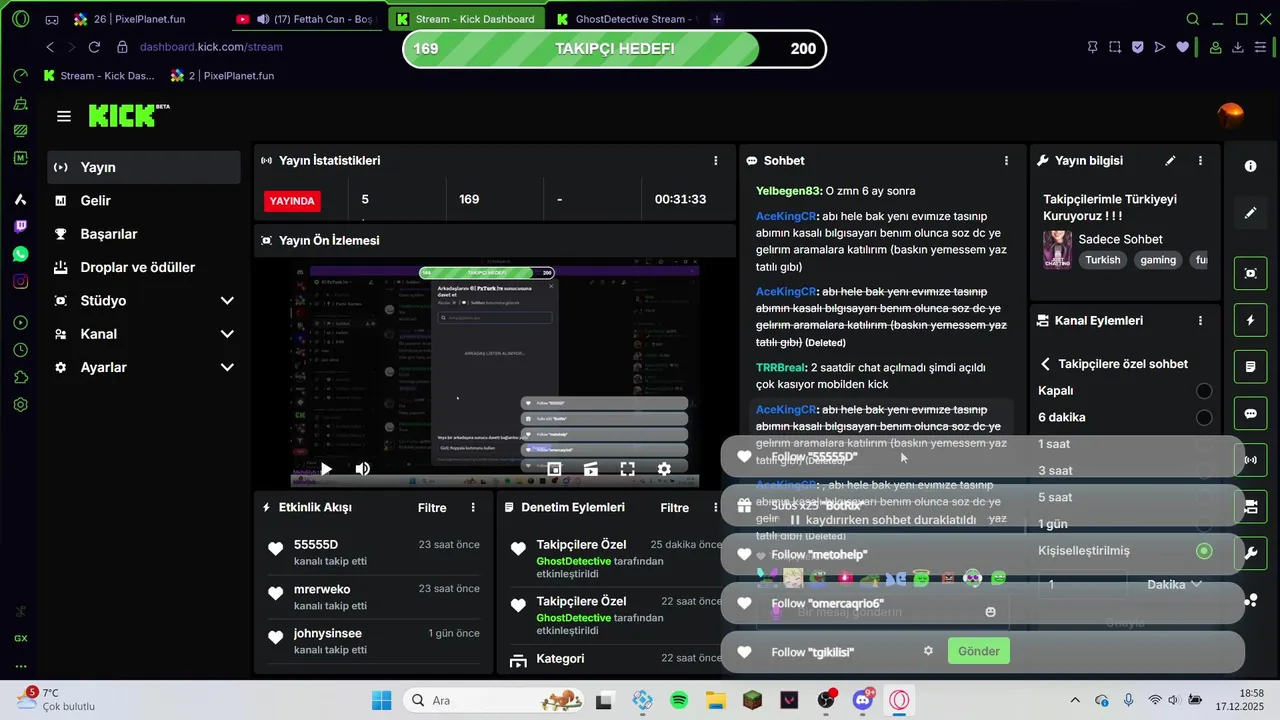Screen dimensions: 1280x720
Task: Select the Kişiselleştirilmiş radio option
Action: [1204, 551]
